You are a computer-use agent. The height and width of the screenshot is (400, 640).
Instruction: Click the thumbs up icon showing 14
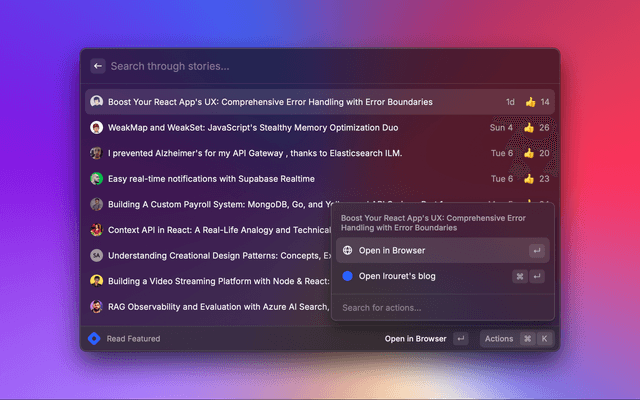click(x=530, y=102)
